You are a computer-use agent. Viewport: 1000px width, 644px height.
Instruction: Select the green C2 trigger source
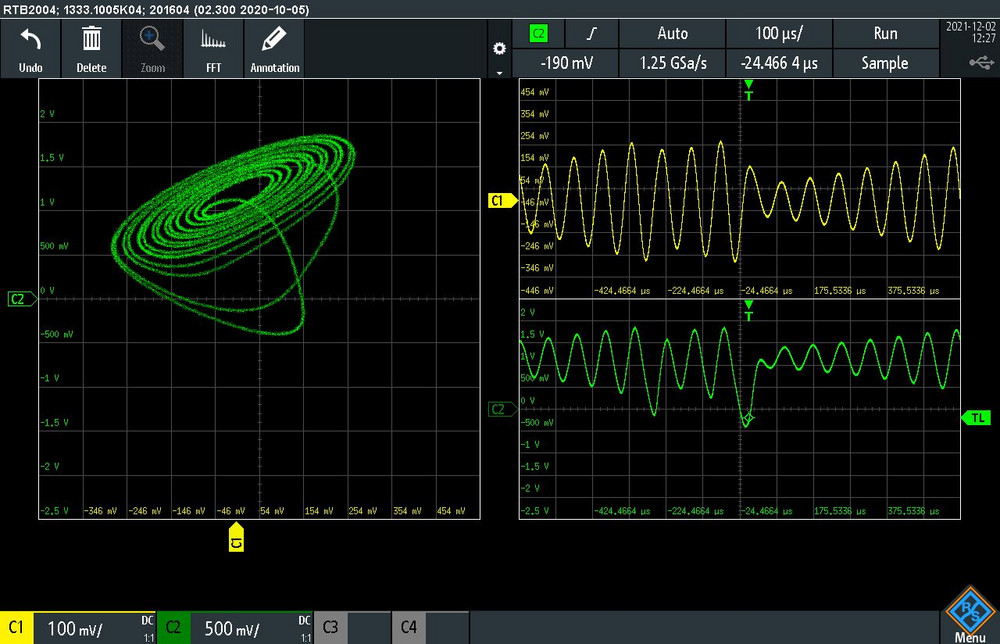click(539, 34)
